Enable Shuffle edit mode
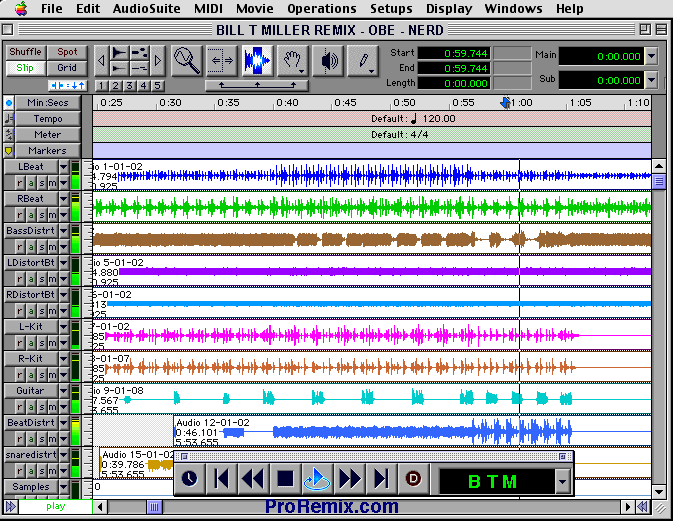Viewport: 673px width, 521px height. pos(25,52)
